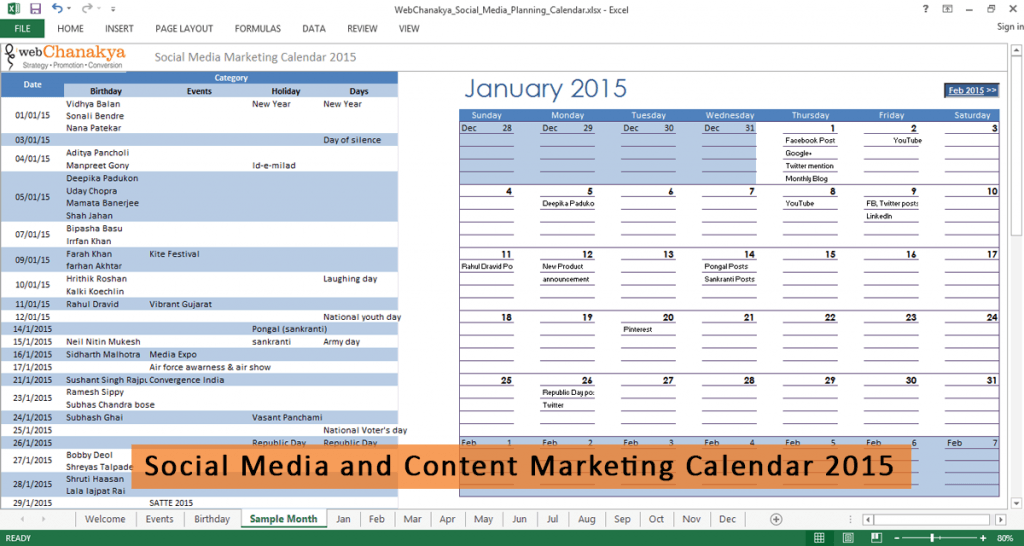Screen dimensions: 1024x546
Task: Select the May sheet tab
Action: [483, 519]
